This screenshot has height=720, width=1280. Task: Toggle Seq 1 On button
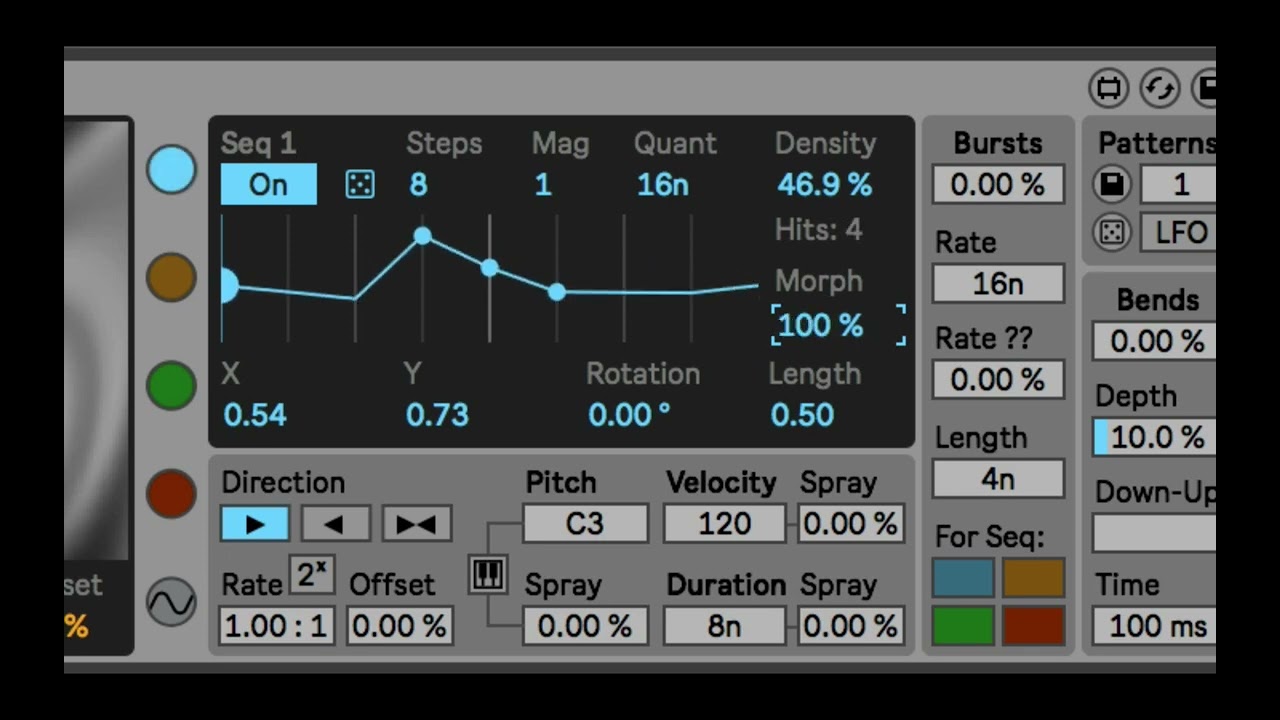269,185
